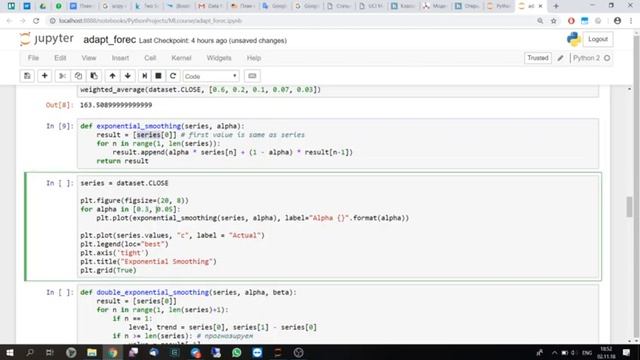Open the Kernel menu
This screenshot has height=360, width=640.
click(x=181, y=58)
